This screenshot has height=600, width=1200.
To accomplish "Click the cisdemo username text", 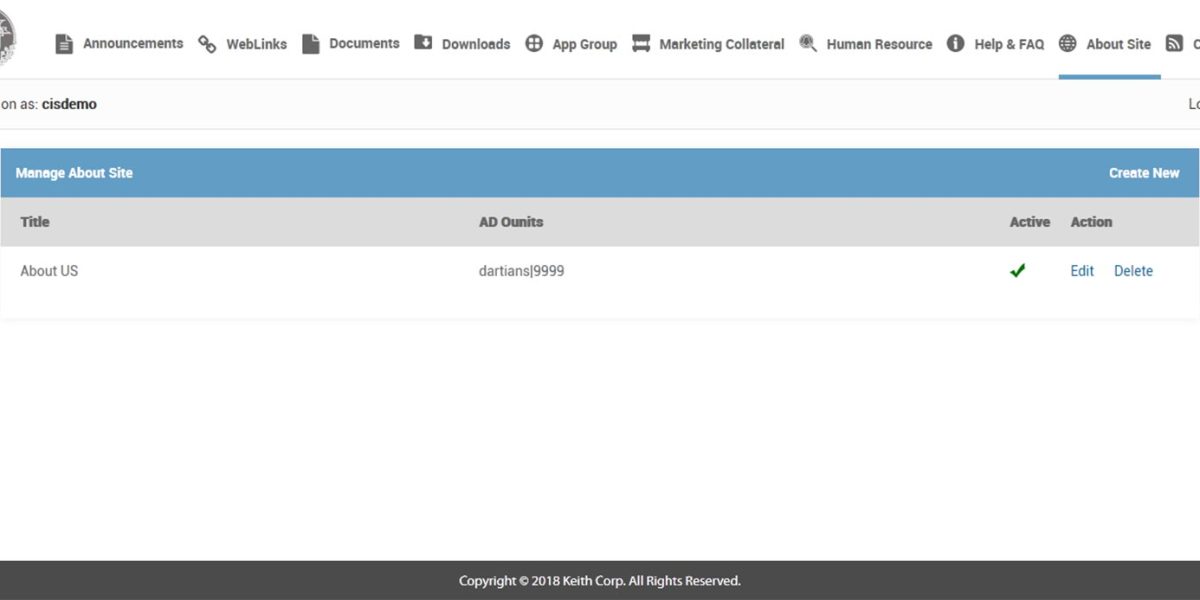I will [70, 103].
